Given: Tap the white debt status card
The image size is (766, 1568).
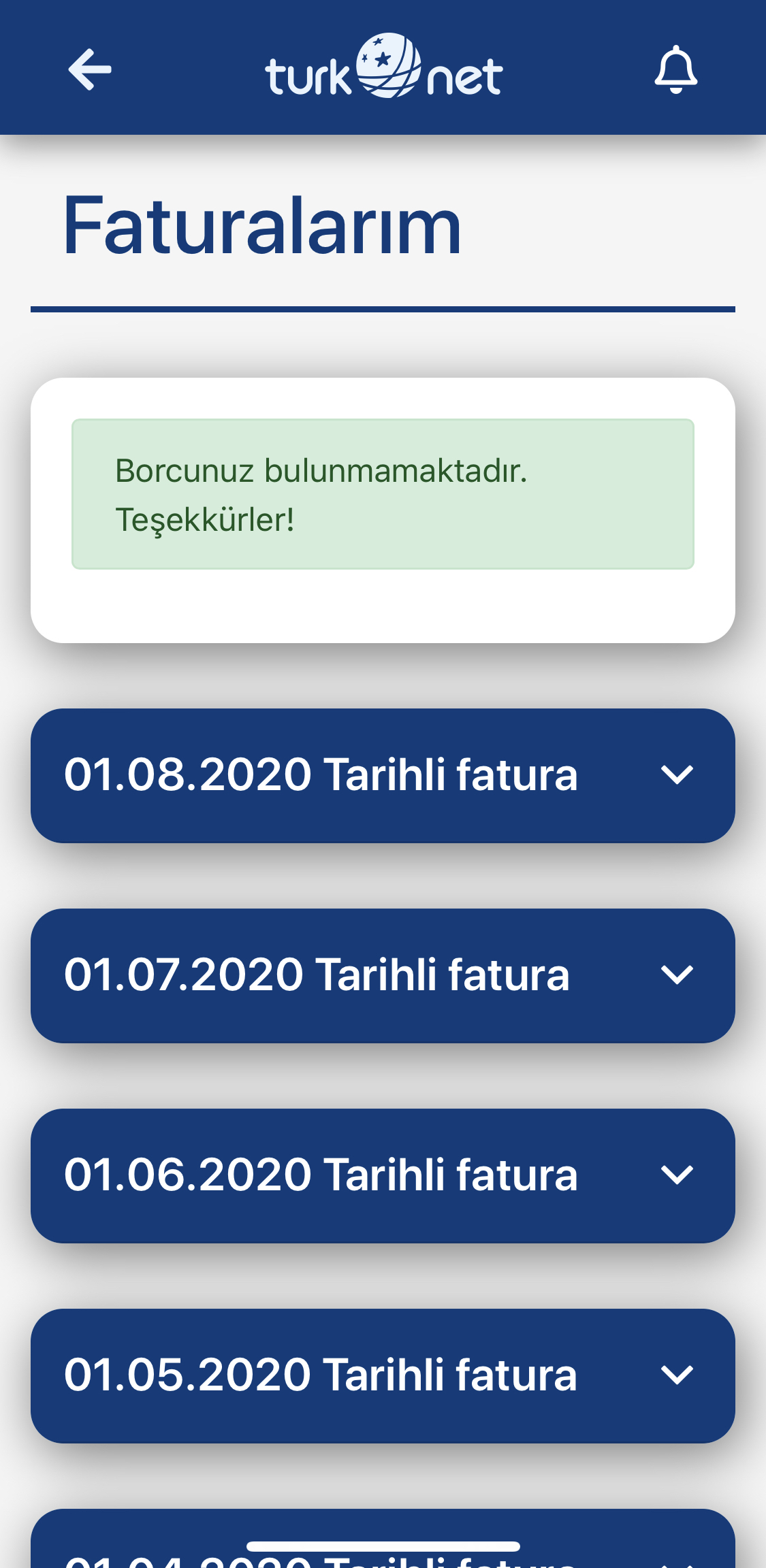Looking at the screenshot, I should tap(383, 510).
